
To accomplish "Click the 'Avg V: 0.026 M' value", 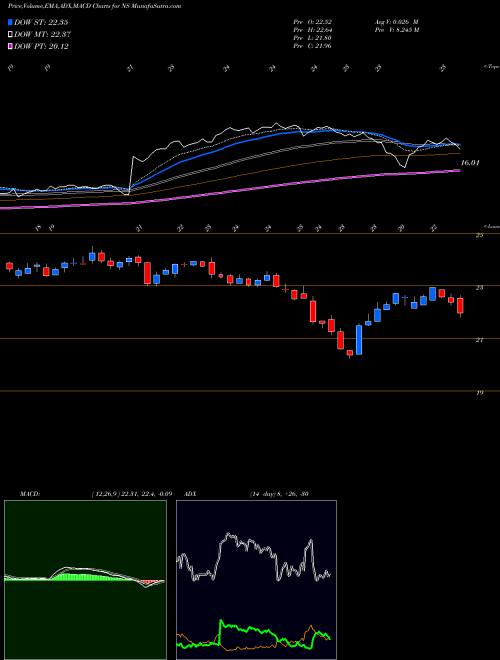I will 396,22.
